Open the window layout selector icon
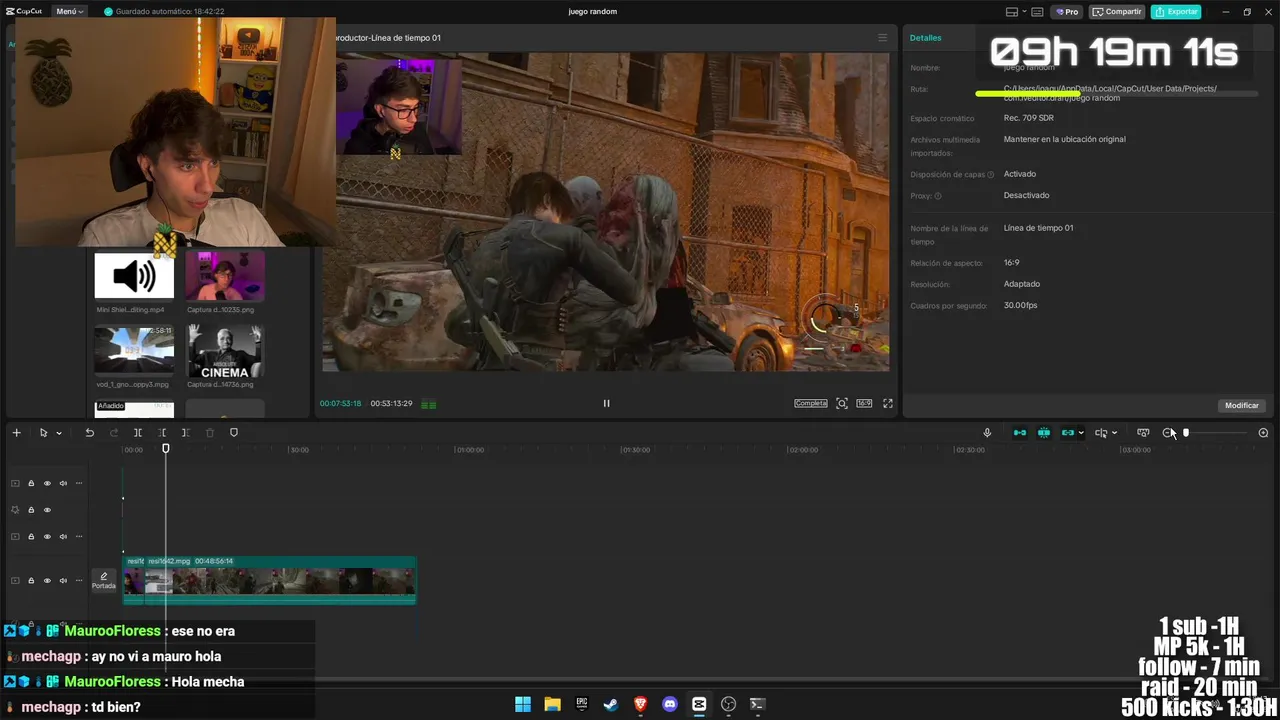The height and width of the screenshot is (720, 1280). click(1012, 12)
